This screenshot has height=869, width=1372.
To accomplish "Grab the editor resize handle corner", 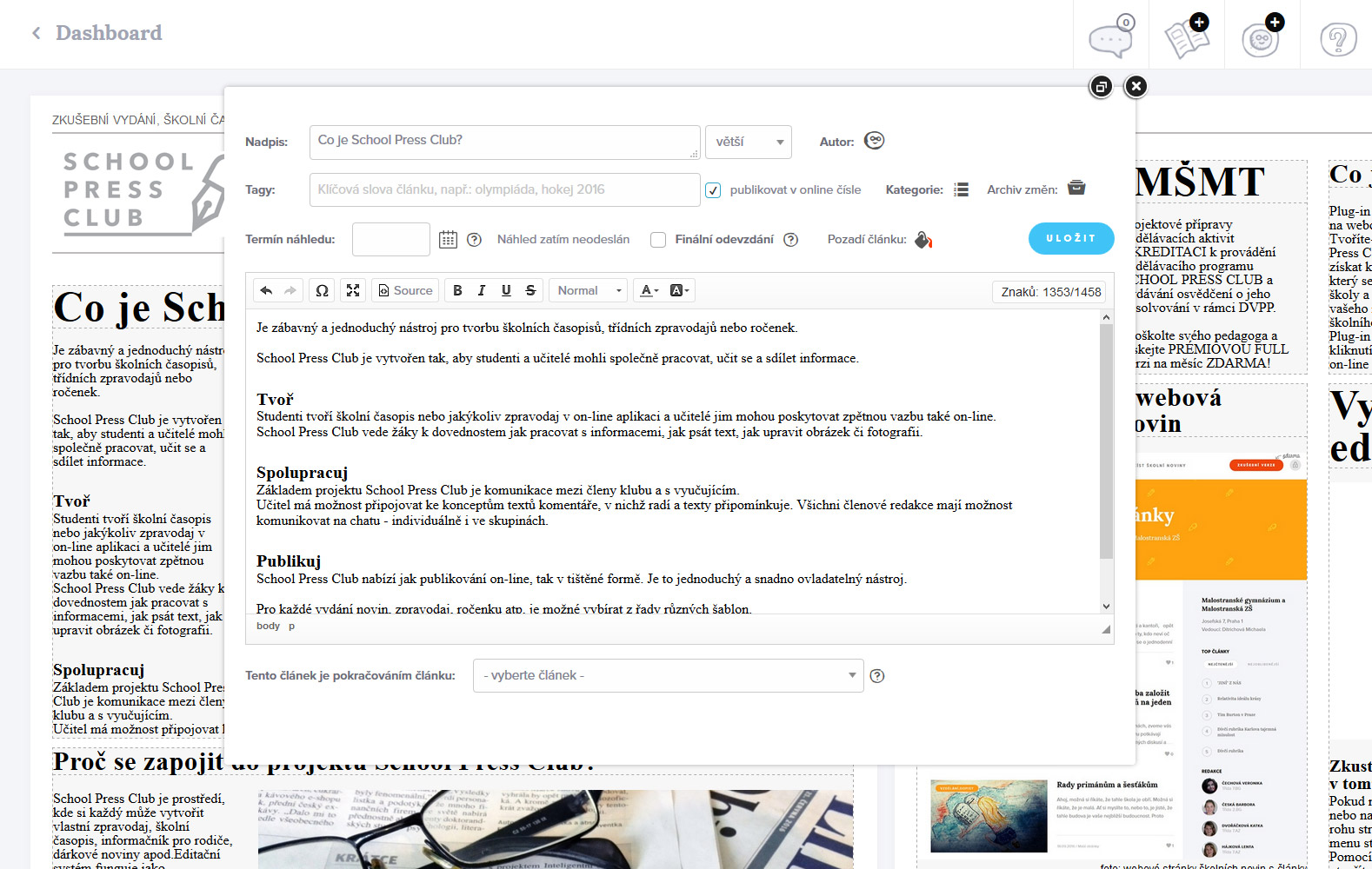I will pyautogui.click(x=1106, y=628).
